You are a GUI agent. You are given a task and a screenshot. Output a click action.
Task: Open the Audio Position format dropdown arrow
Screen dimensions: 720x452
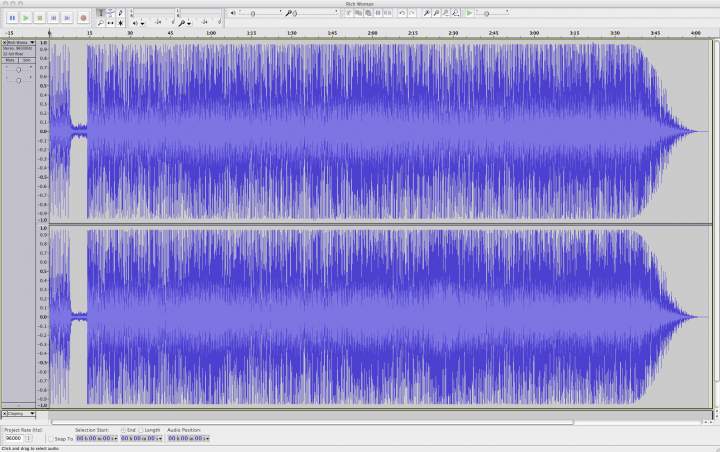pos(208,439)
